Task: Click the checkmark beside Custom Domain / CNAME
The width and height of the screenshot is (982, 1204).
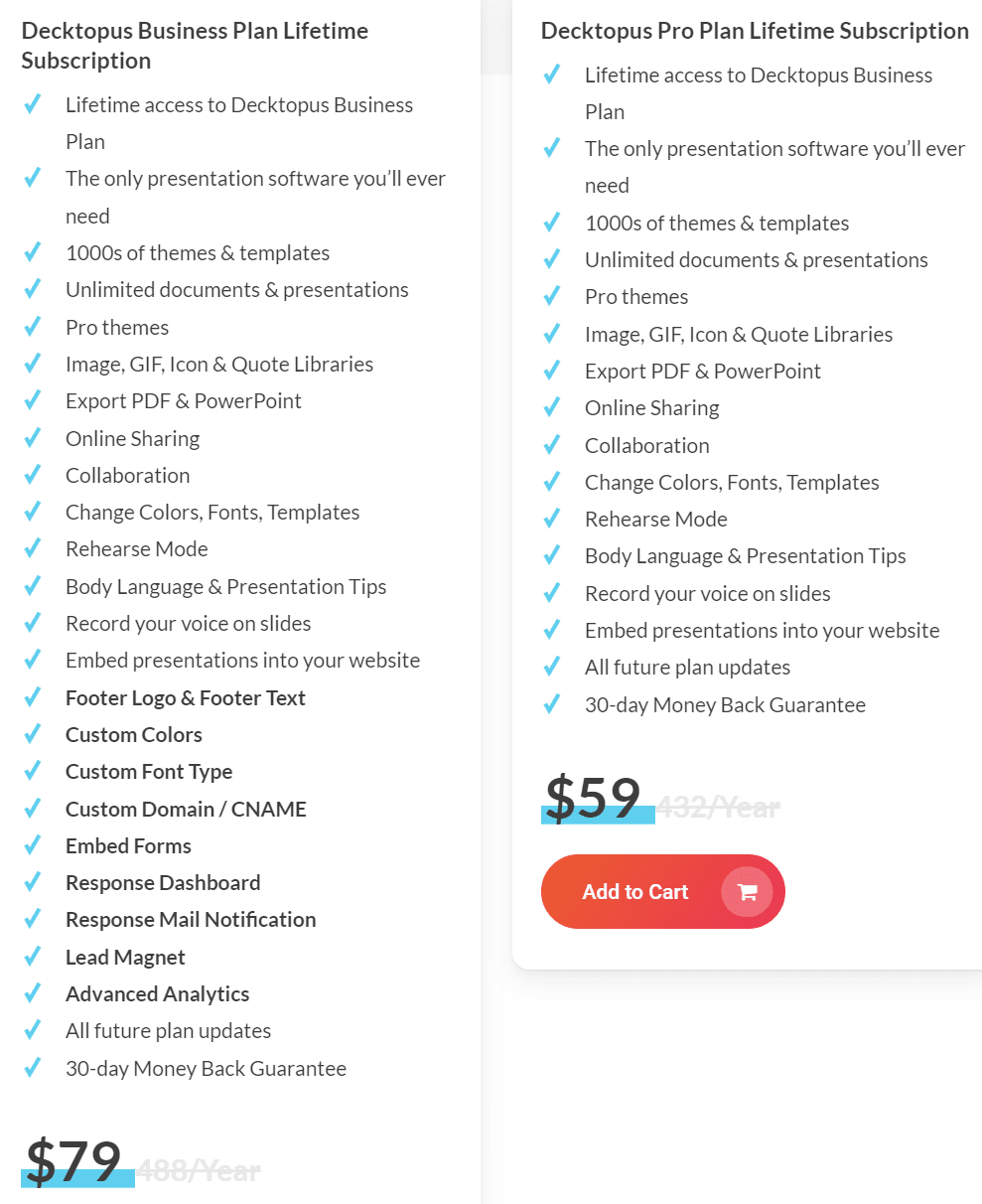Action: coord(33,808)
